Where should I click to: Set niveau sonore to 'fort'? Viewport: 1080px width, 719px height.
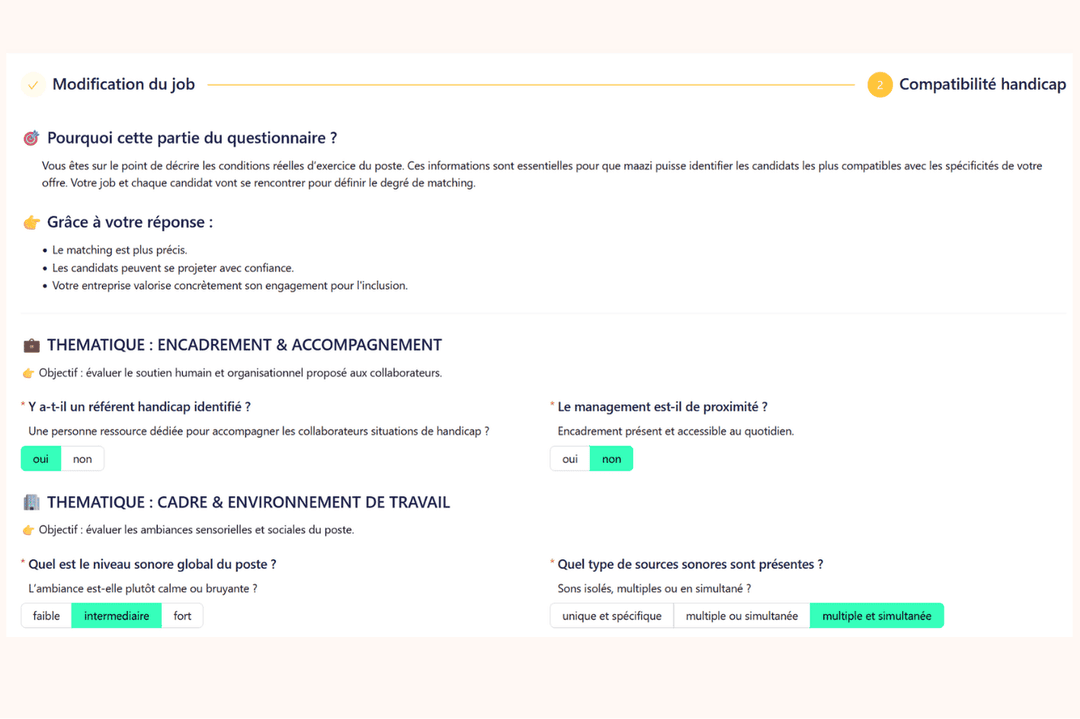[182, 616]
